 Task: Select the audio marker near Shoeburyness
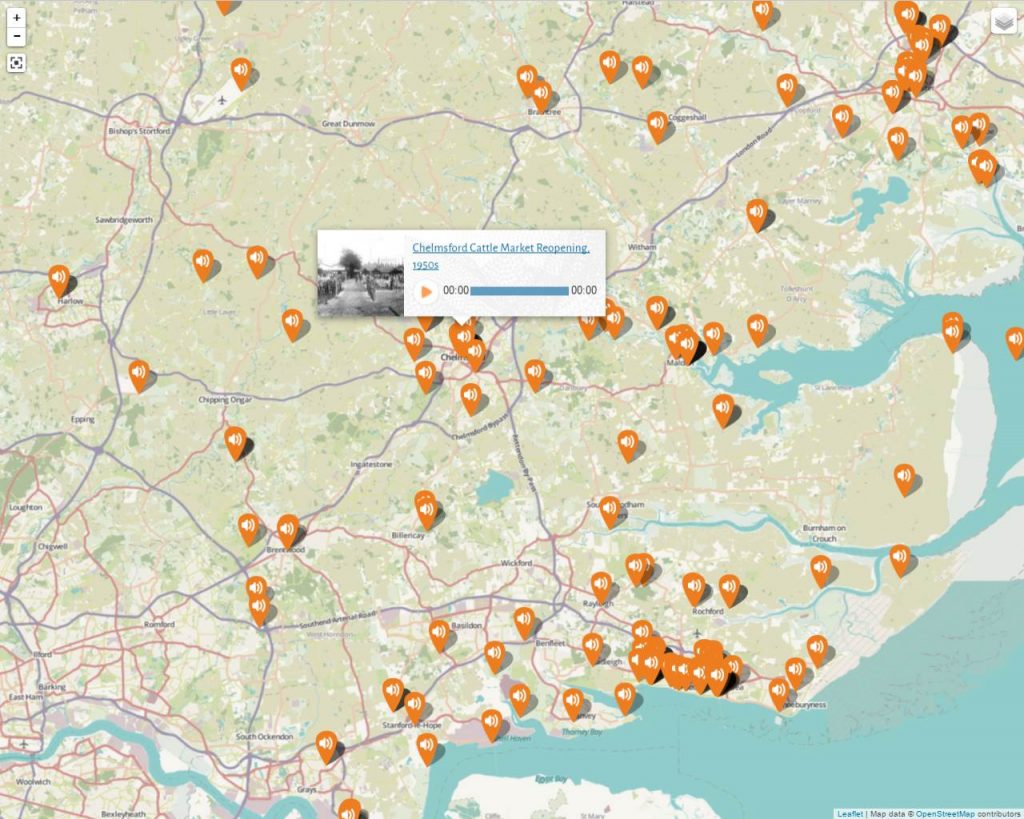click(x=779, y=690)
